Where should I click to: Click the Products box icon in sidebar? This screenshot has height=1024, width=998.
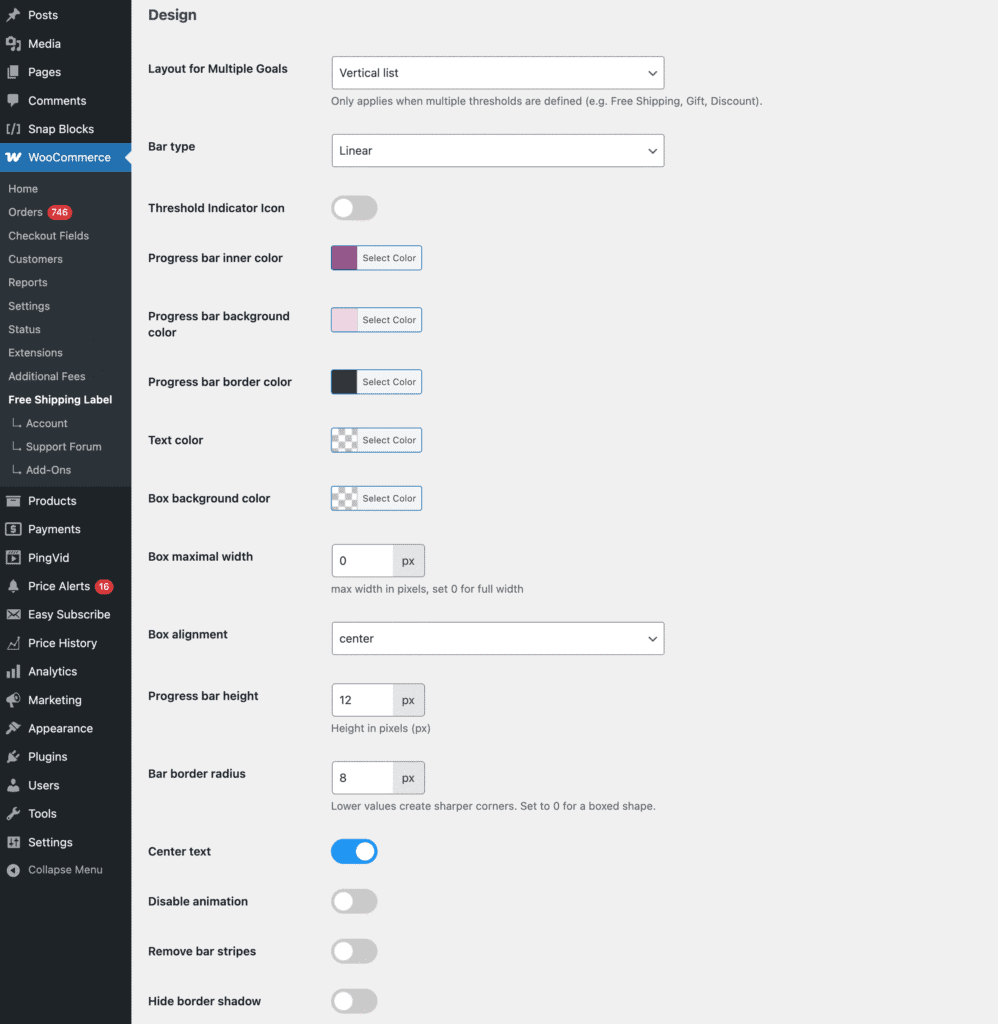pyautogui.click(x=13, y=501)
